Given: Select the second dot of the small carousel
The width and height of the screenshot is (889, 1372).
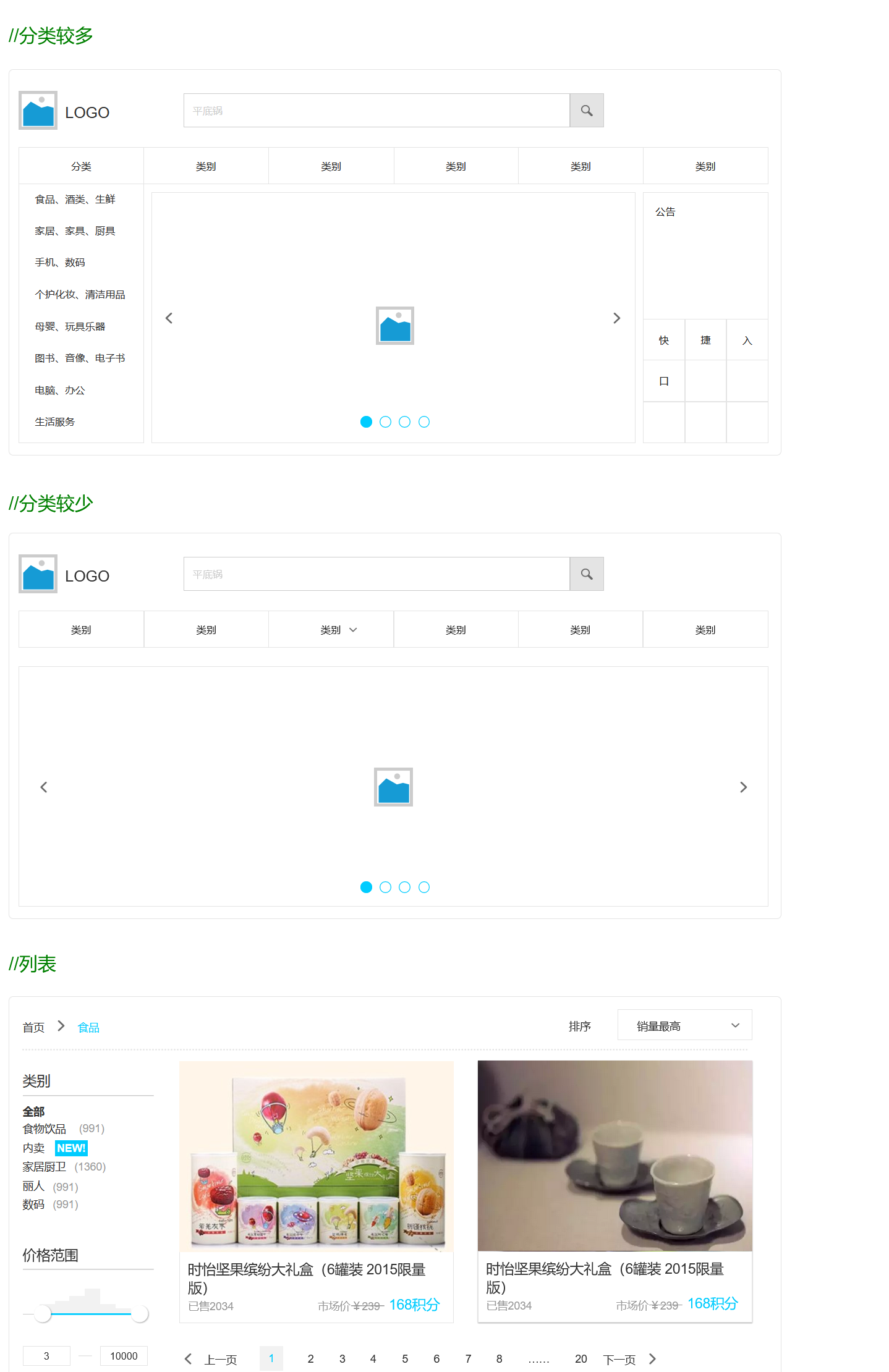Looking at the screenshot, I should point(385,421).
